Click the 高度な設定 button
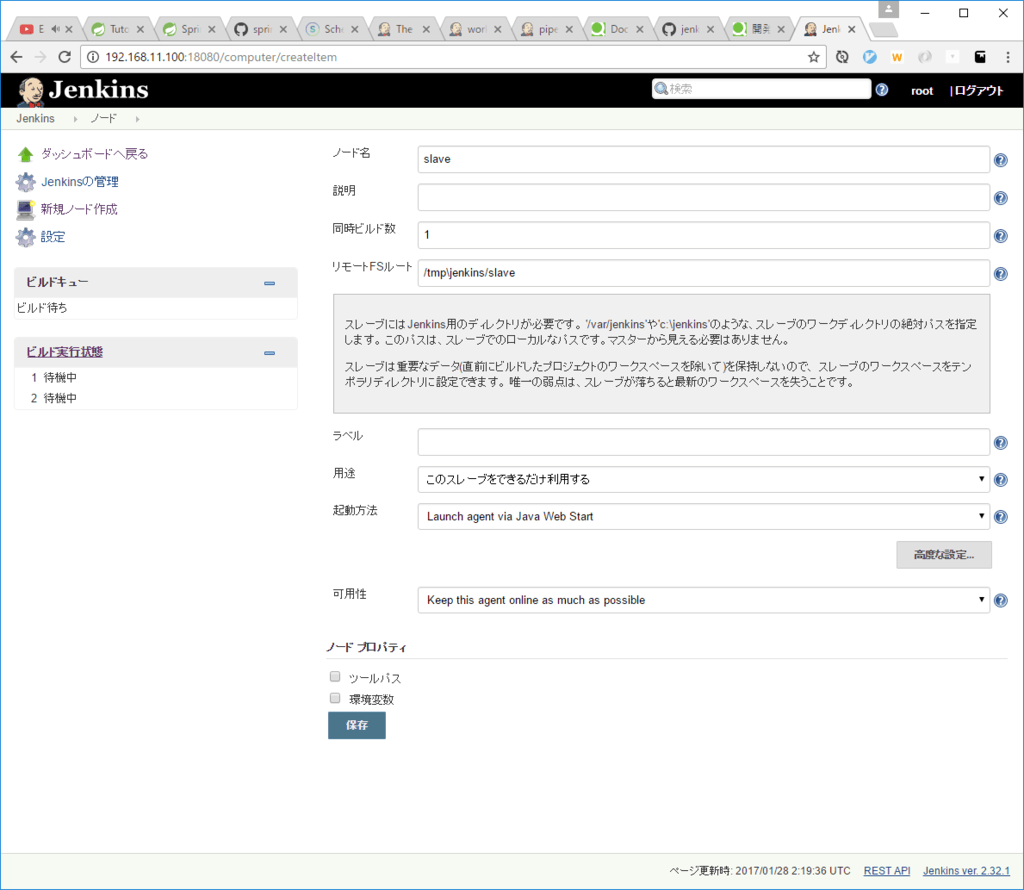1024x890 pixels. pyautogui.click(x=943, y=555)
